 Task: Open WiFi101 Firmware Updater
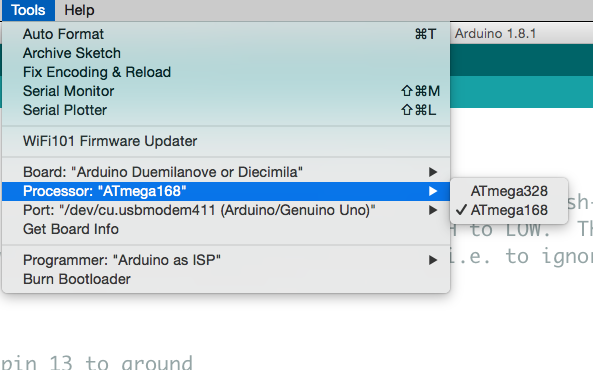[x=226, y=141]
